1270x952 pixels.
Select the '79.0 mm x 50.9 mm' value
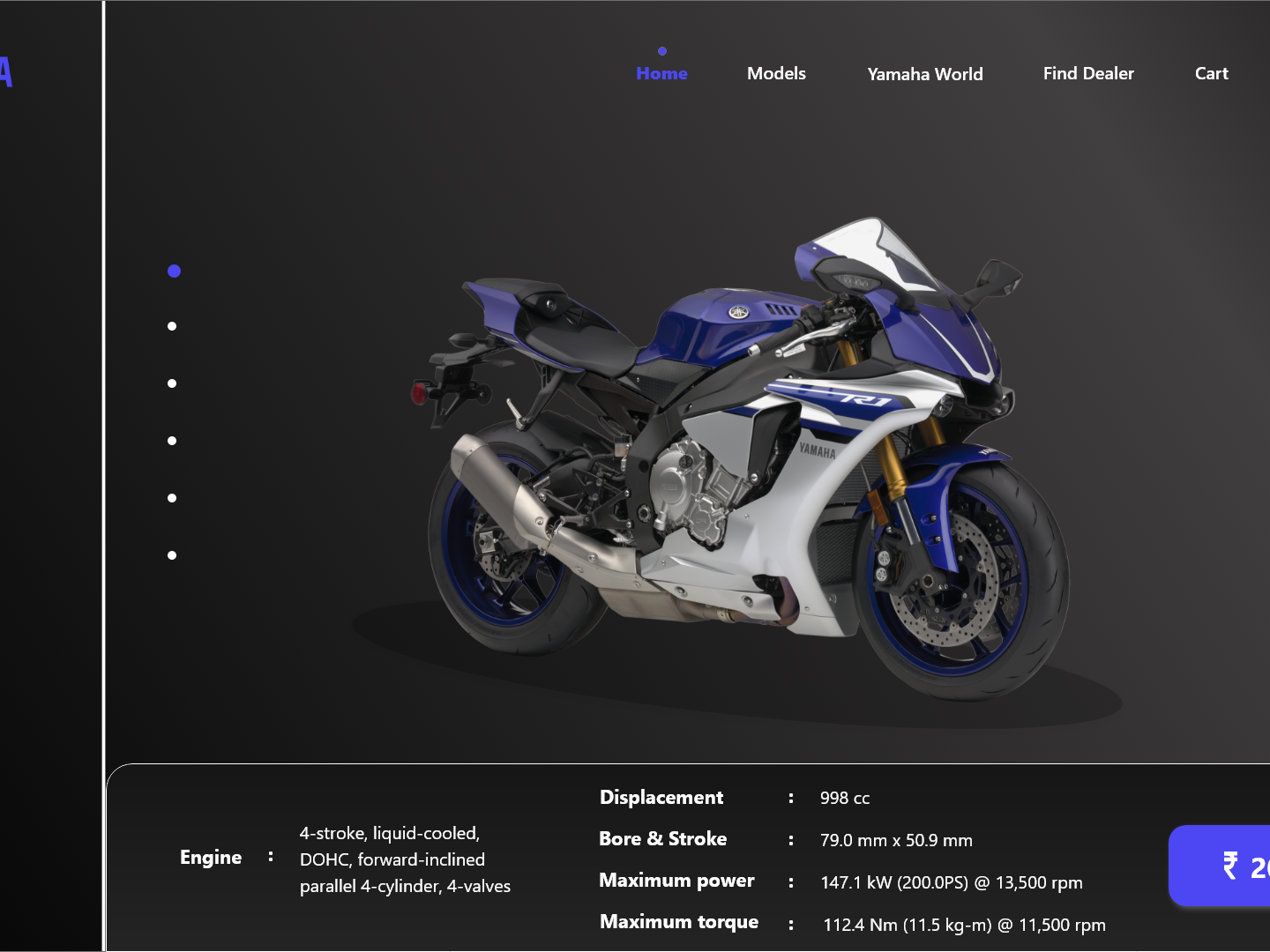click(896, 840)
